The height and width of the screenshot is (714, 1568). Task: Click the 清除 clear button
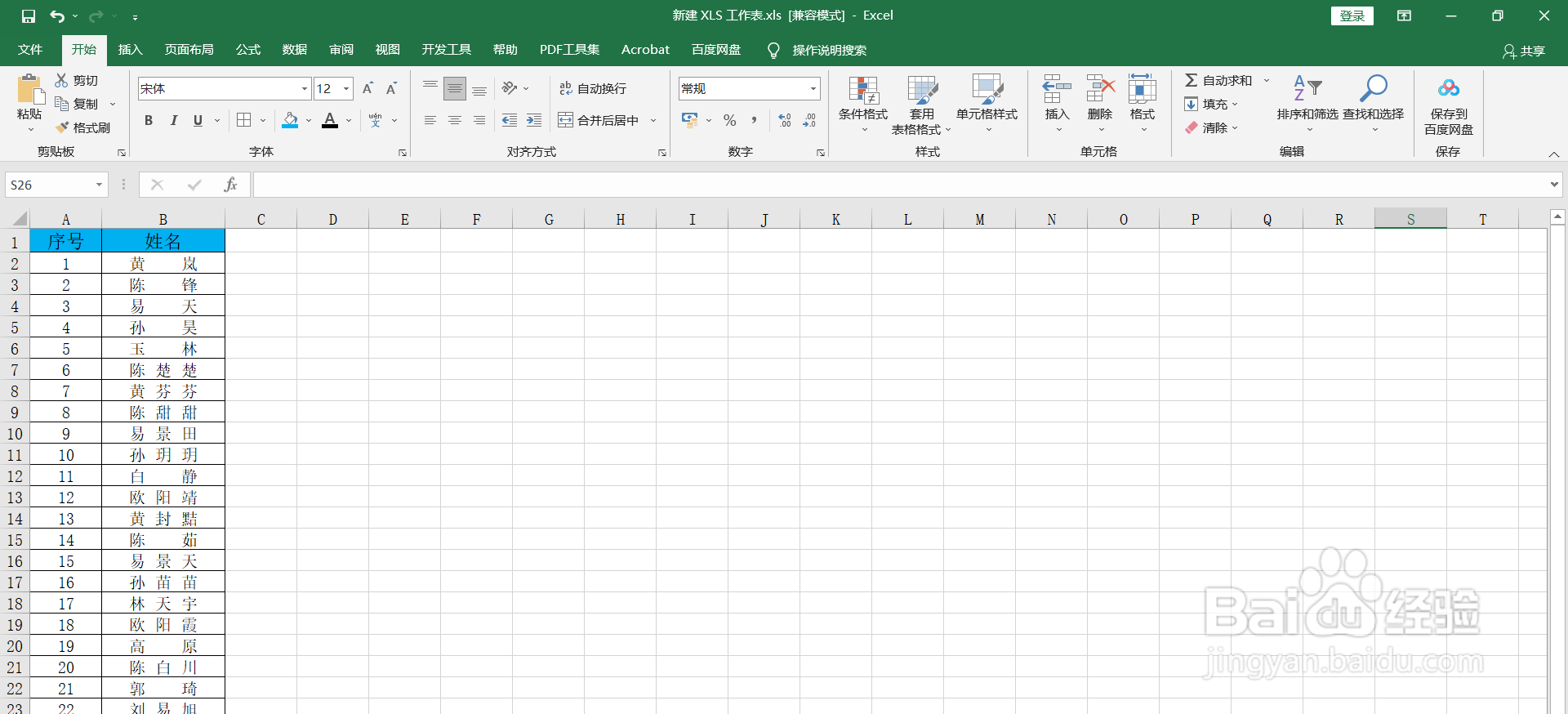pyautogui.click(x=1212, y=127)
